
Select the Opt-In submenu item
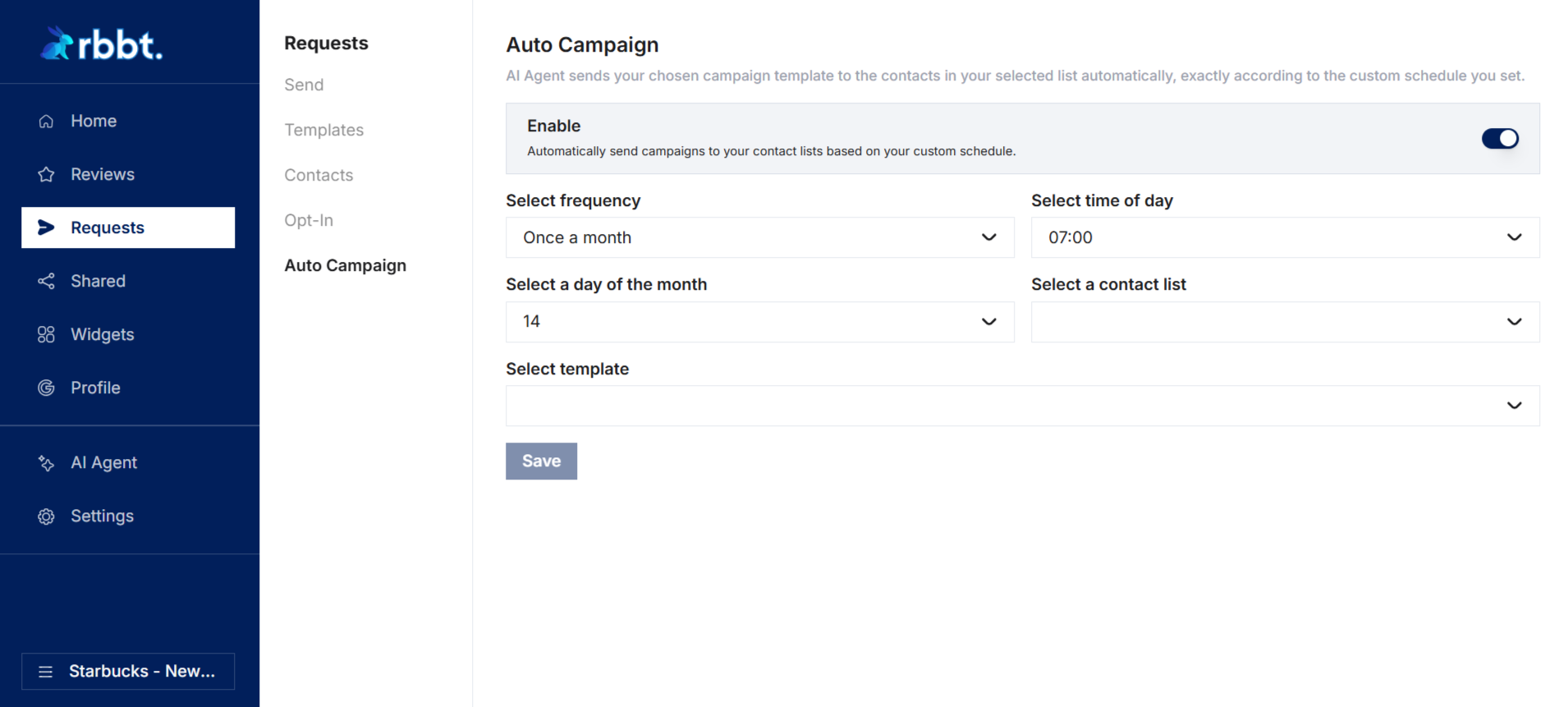pos(309,220)
